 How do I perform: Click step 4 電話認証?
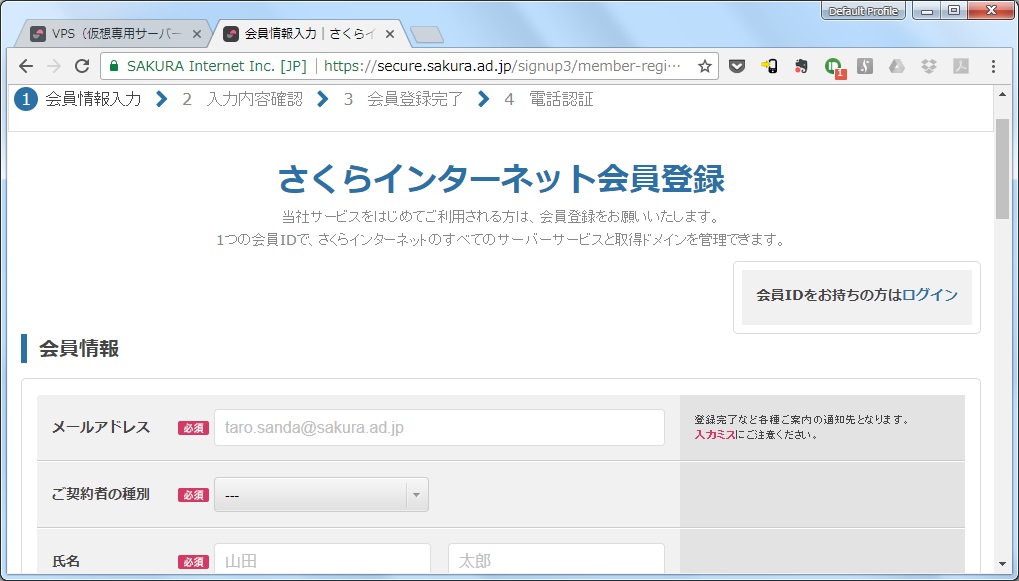pyautogui.click(x=549, y=99)
